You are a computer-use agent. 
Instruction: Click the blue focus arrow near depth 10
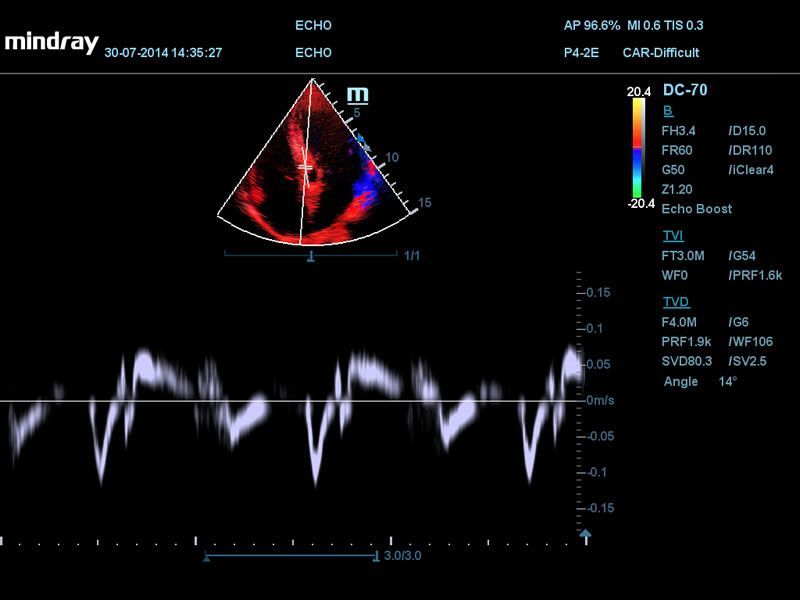[x=361, y=138]
